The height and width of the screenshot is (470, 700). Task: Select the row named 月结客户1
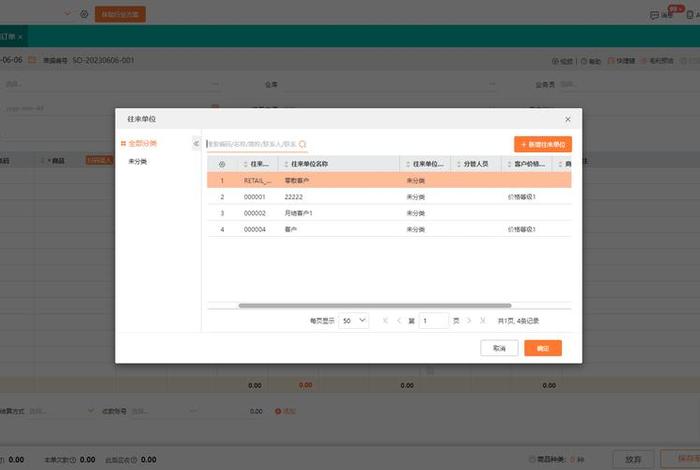389,213
